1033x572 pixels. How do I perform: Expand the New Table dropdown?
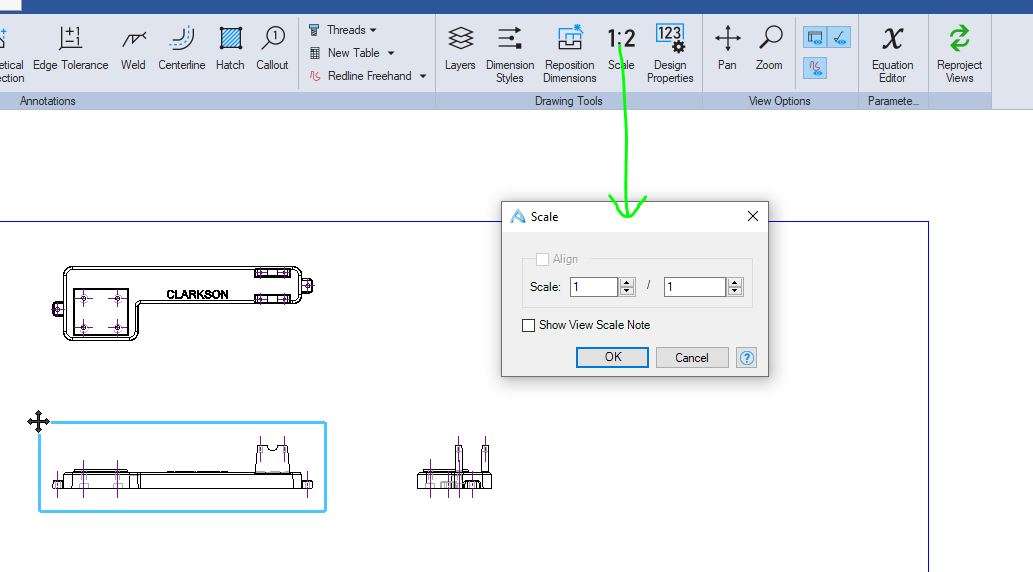click(391, 53)
